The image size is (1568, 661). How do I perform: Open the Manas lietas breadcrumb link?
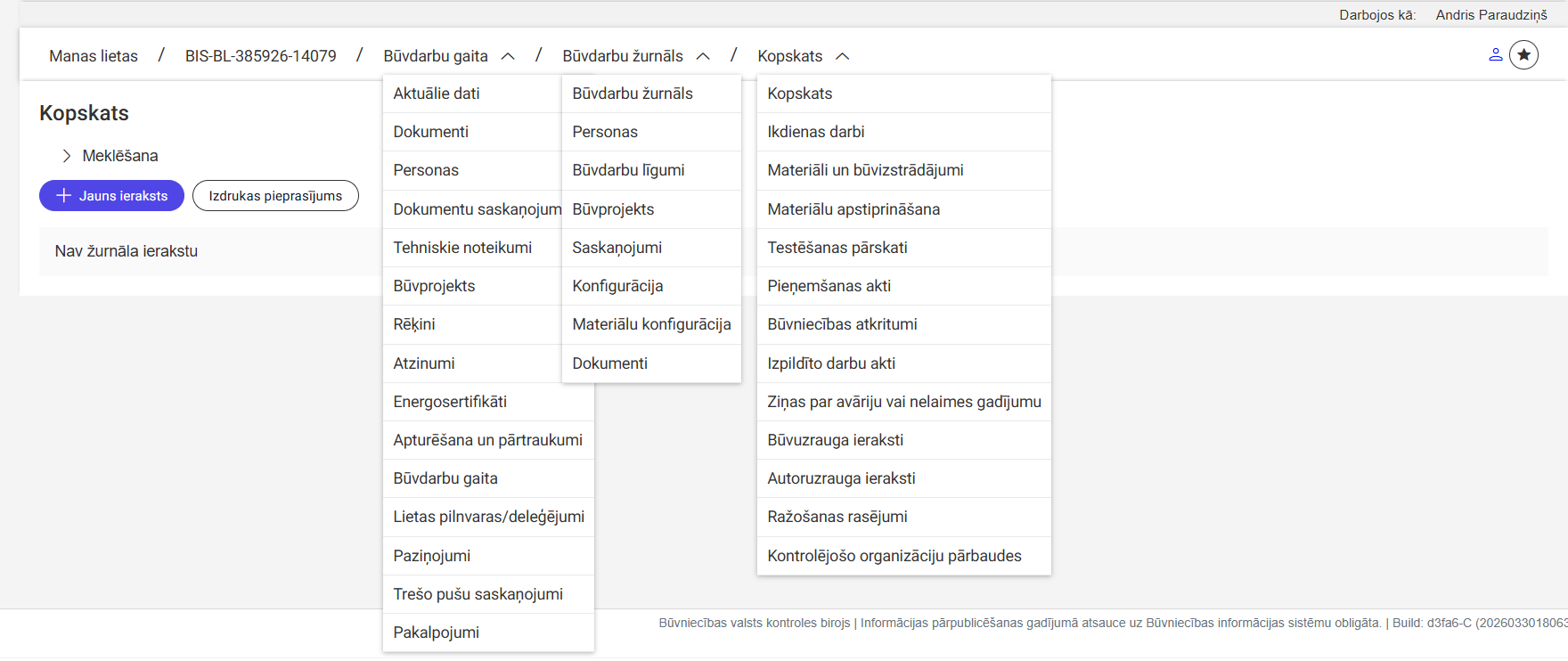(x=94, y=56)
